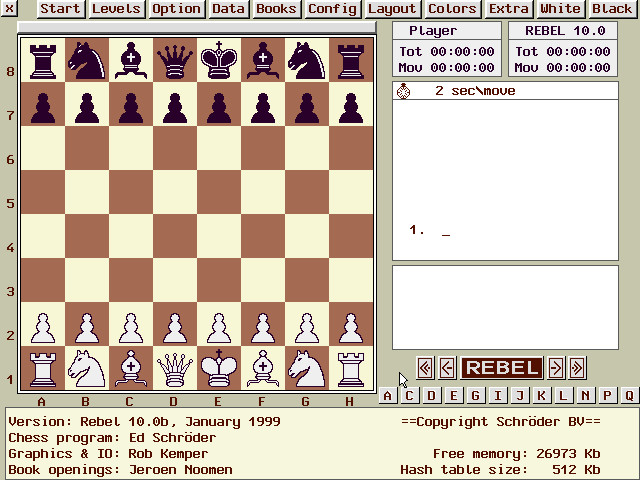Click the Player clock panel

pyautogui.click(x=447, y=49)
